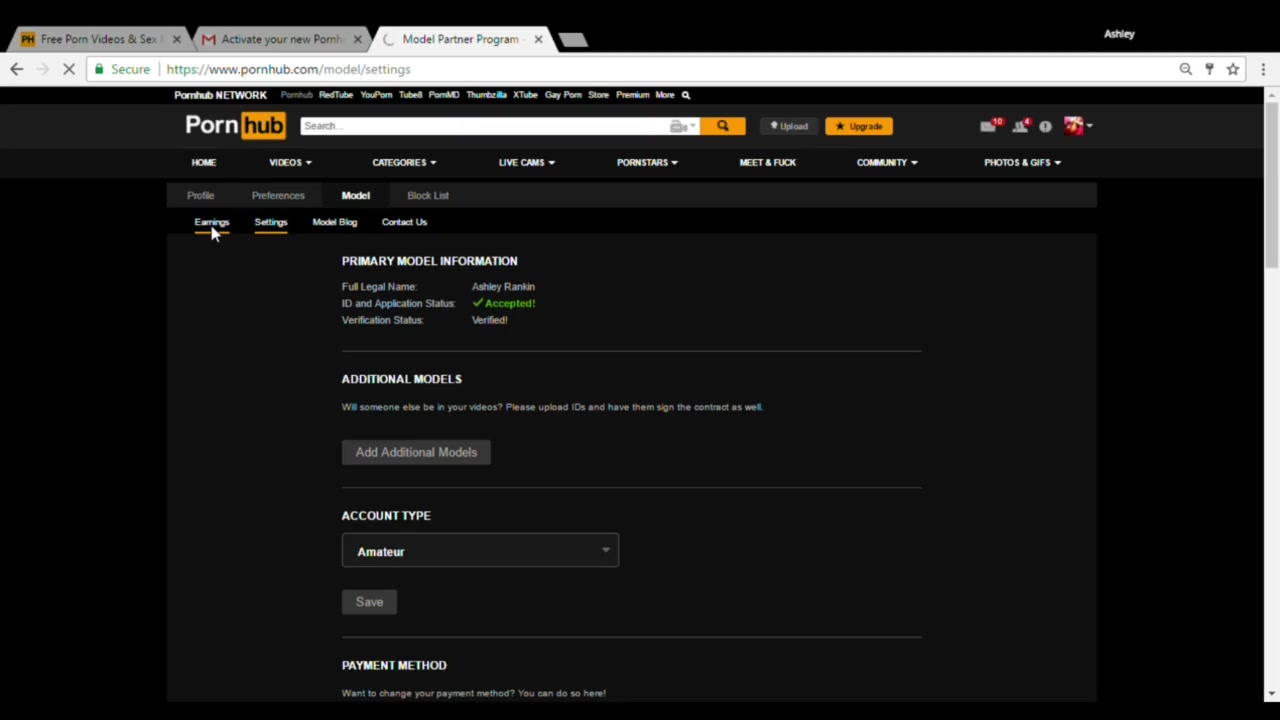Click the Chrome menu three-dots icon
This screenshot has height=720, width=1280.
1263,69
